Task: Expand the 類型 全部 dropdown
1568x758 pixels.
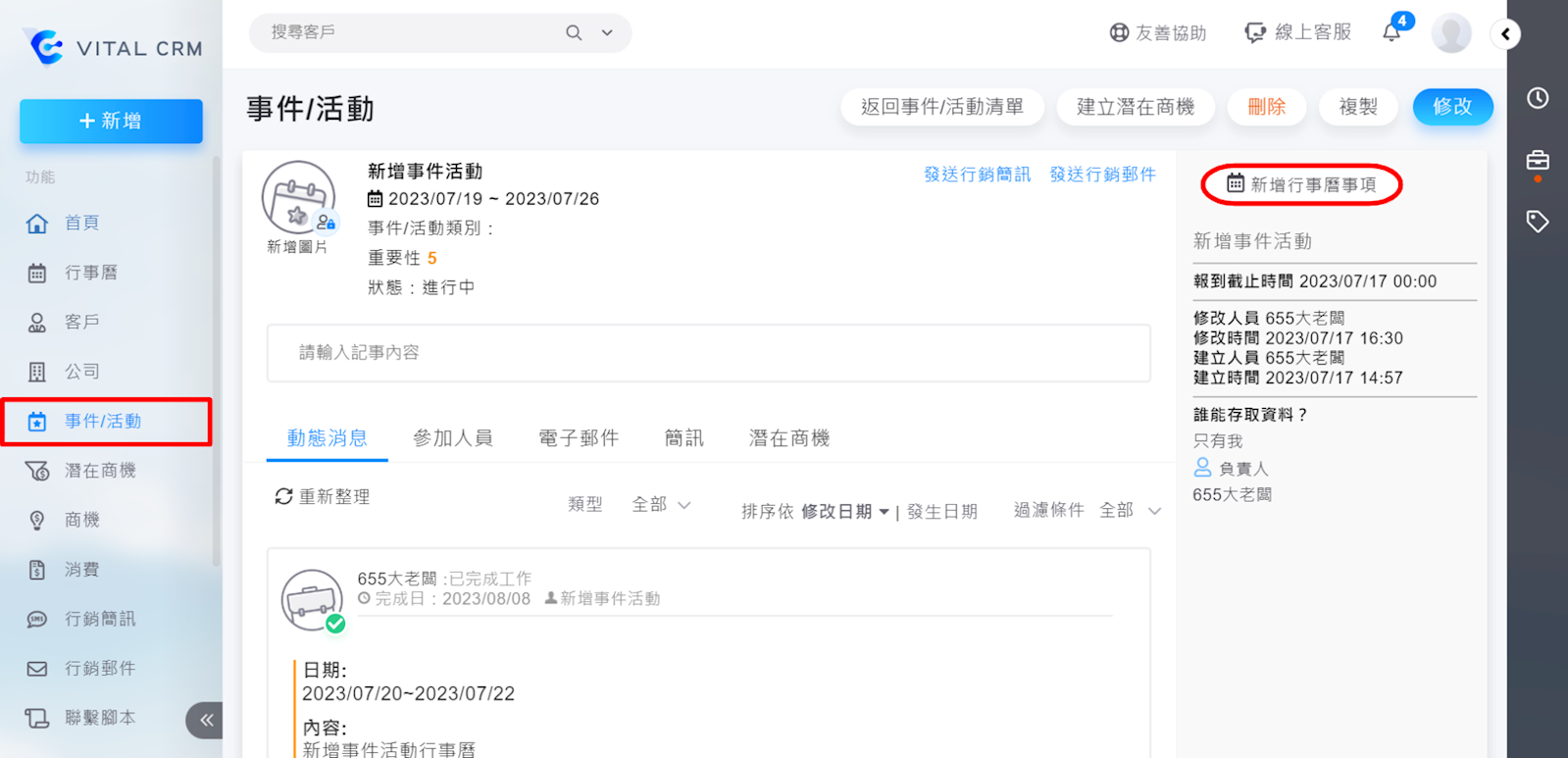Action: coord(662,504)
